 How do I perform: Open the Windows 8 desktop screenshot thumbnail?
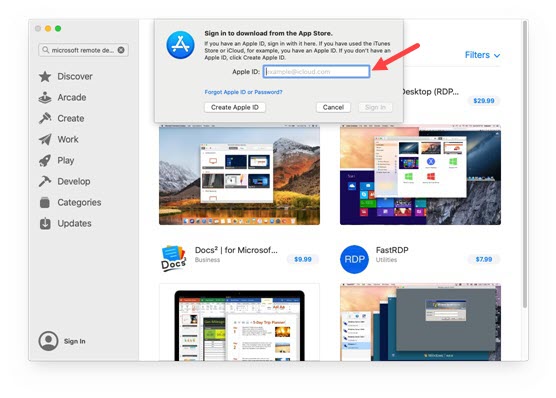420,175
